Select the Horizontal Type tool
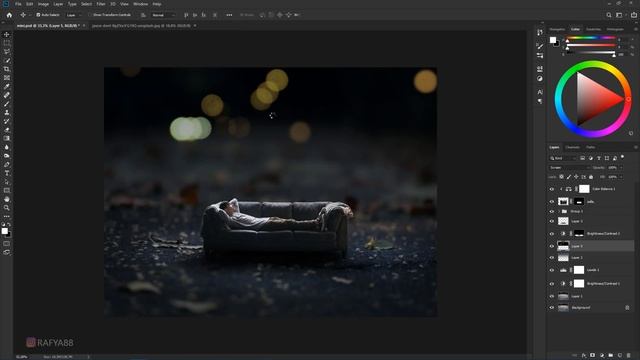 [7, 173]
